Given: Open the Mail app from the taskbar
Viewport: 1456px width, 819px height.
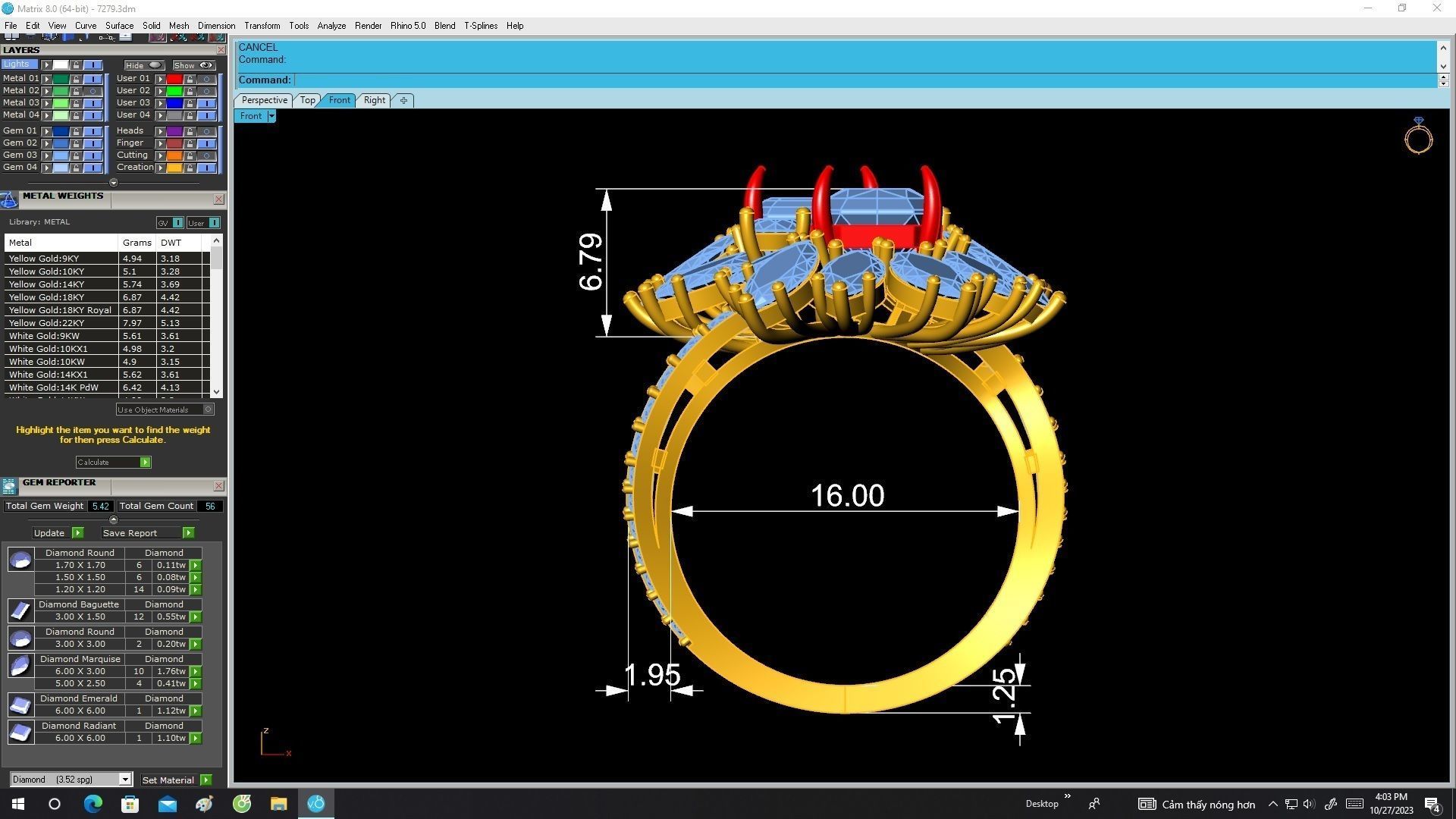Looking at the screenshot, I should point(167,804).
